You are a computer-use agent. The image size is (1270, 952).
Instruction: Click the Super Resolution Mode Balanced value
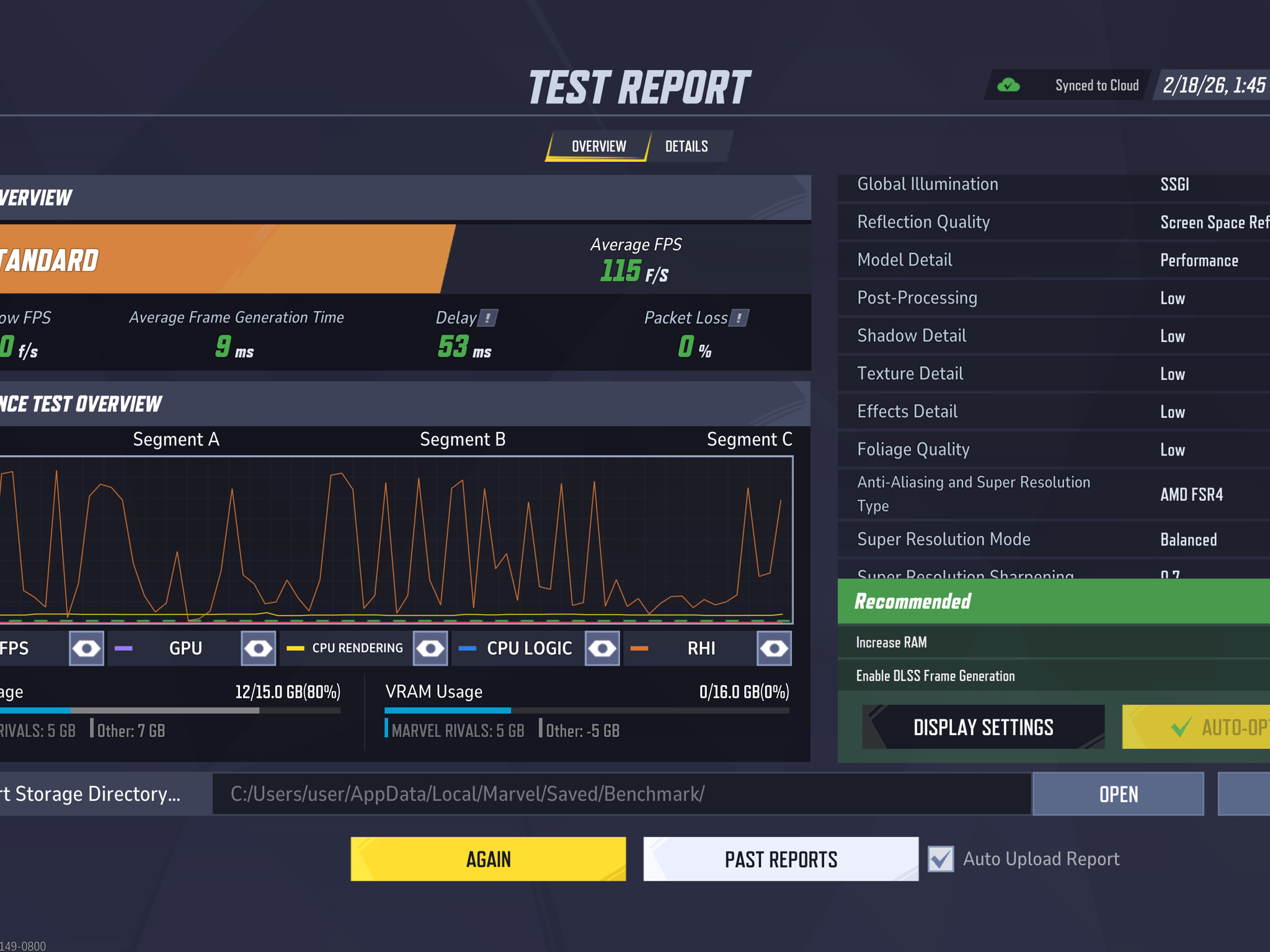pos(1188,540)
